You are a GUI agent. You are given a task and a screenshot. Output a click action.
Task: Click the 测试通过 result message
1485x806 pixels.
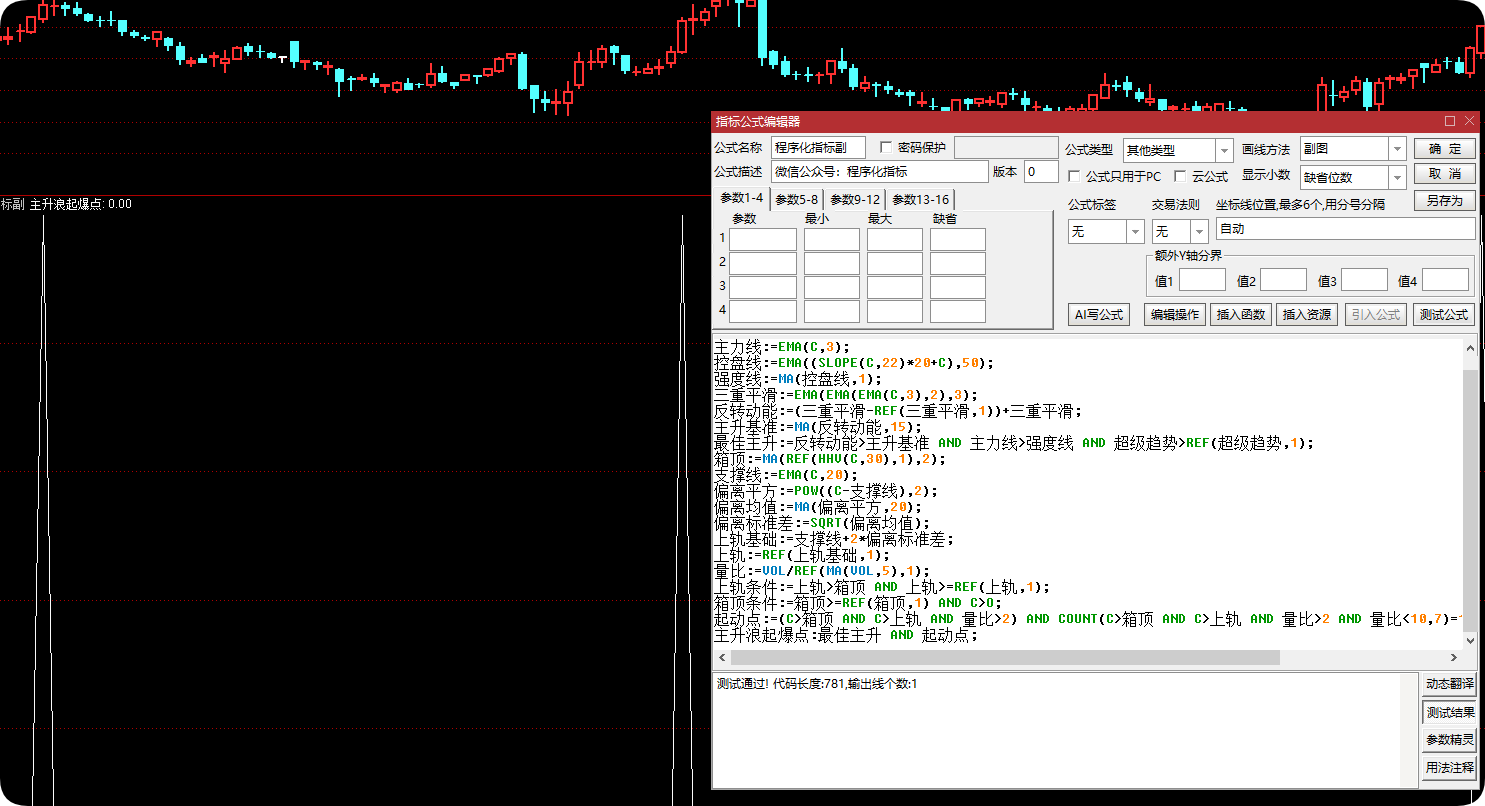(817, 684)
